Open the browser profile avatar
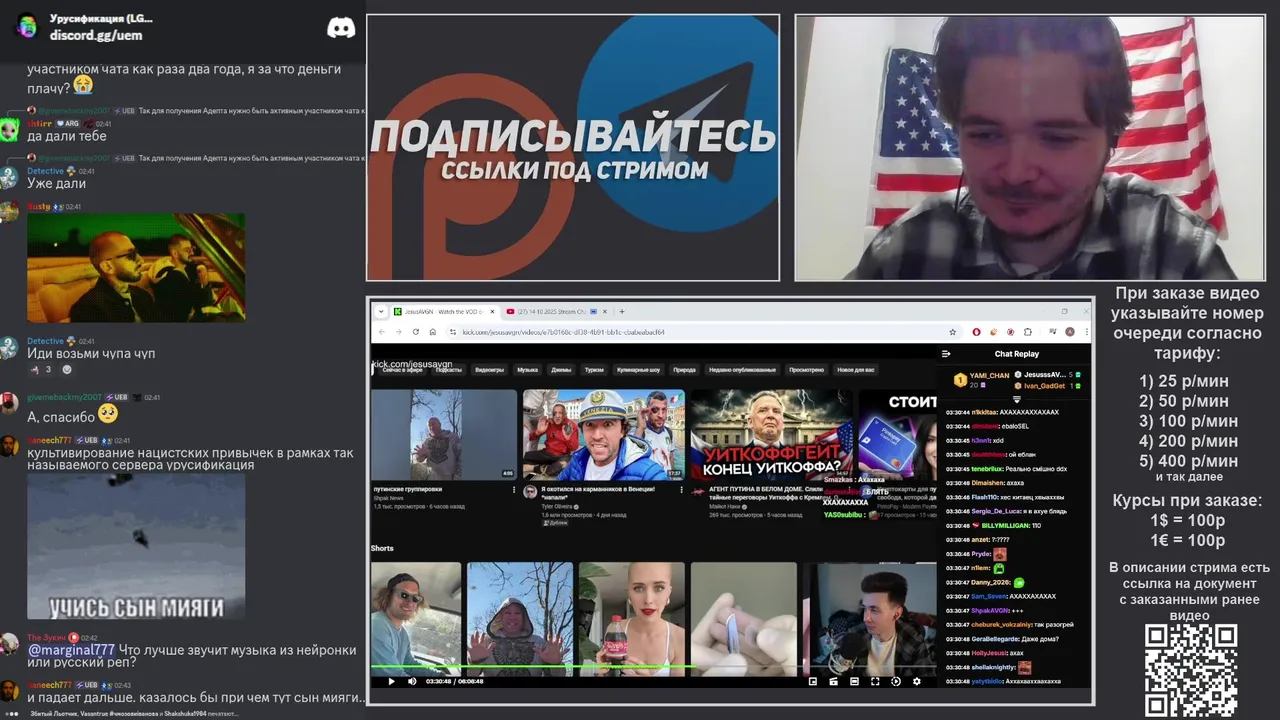 1070,332
